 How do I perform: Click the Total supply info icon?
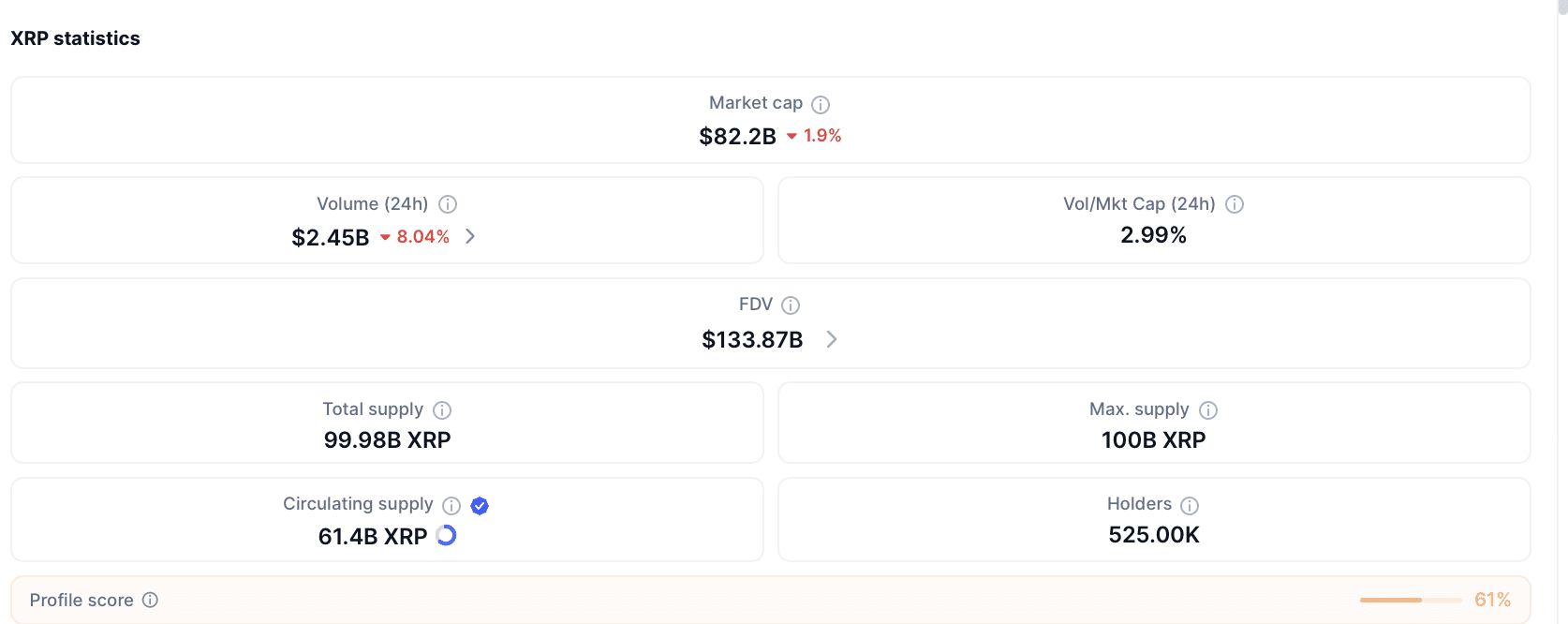point(442,409)
